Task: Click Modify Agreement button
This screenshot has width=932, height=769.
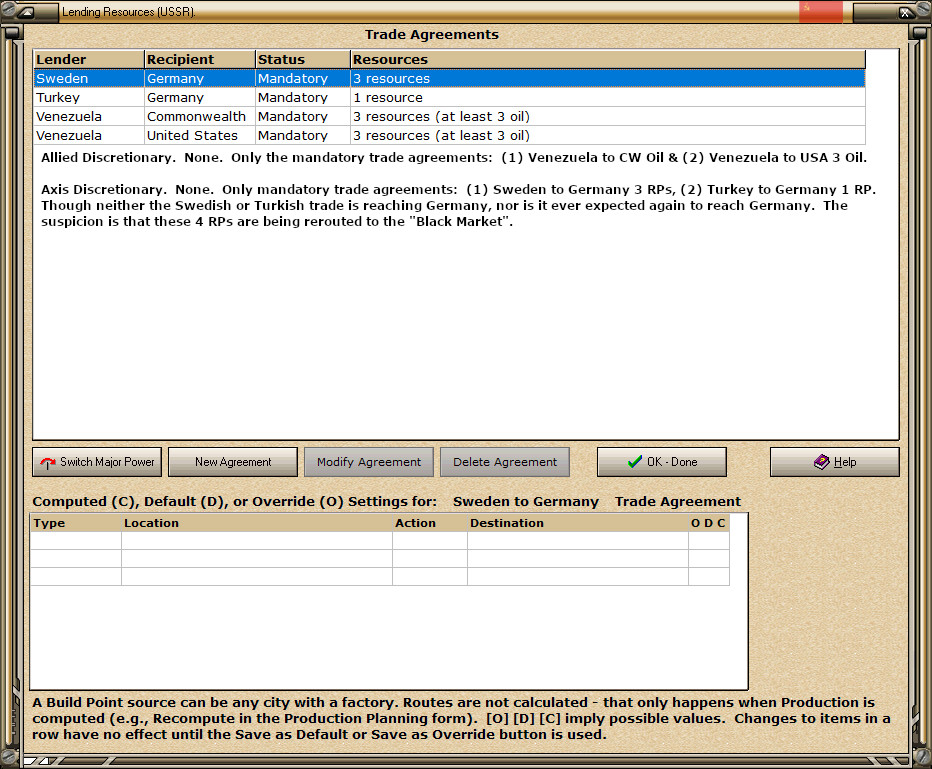Action: point(369,462)
